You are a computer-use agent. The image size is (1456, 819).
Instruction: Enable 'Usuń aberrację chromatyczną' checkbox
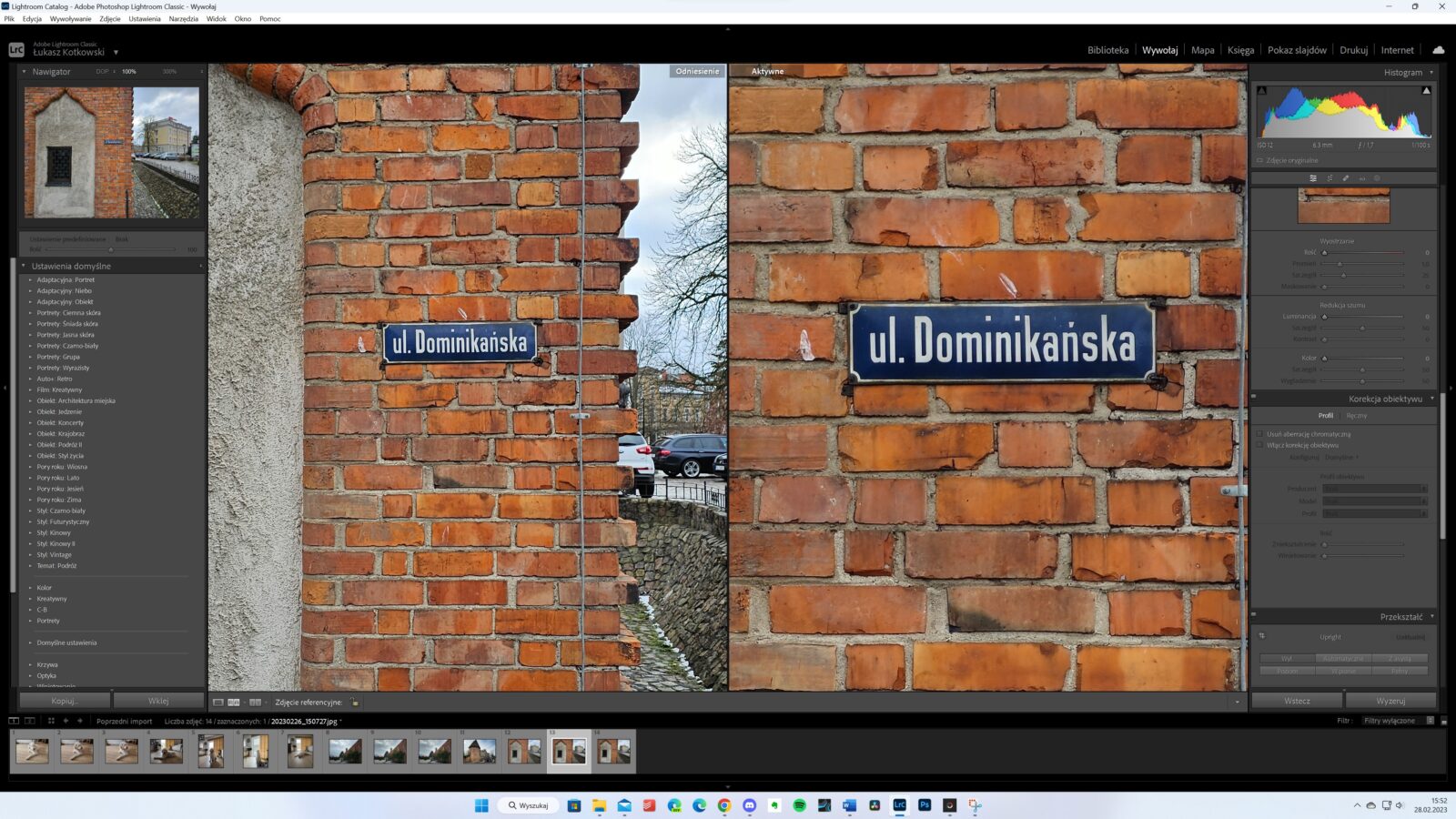coord(1260,434)
